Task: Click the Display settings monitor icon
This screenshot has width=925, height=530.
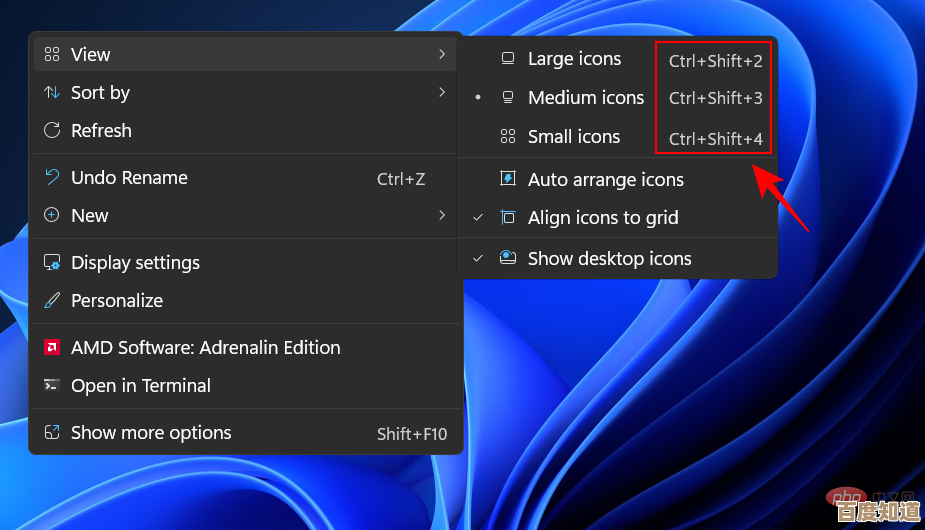Action: pos(52,263)
